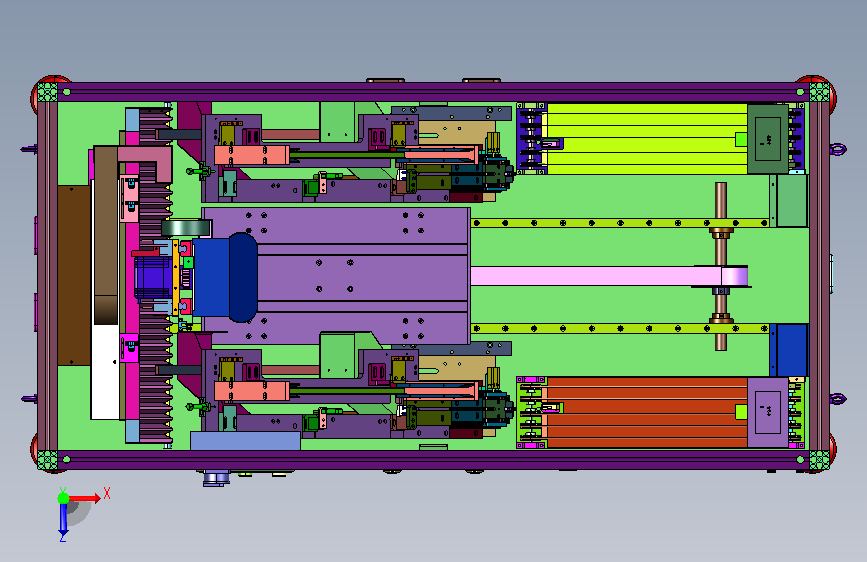Image resolution: width=867 pixels, height=562 pixels.
Task: Select the orange slatted tray at bottom right
Action: (647, 413)
